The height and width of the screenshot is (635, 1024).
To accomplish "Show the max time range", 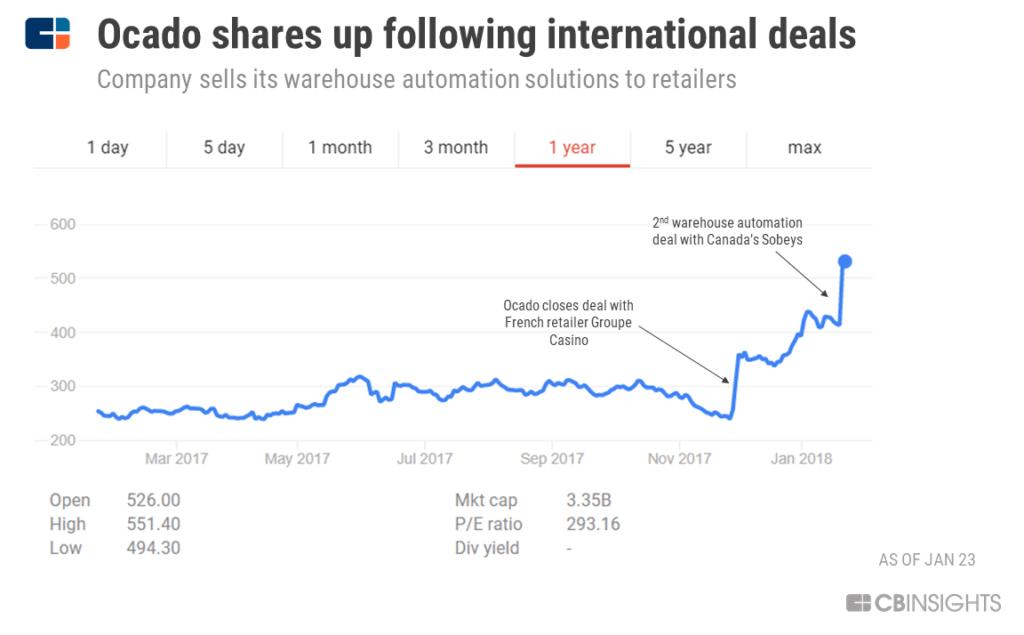I will 804,147.
